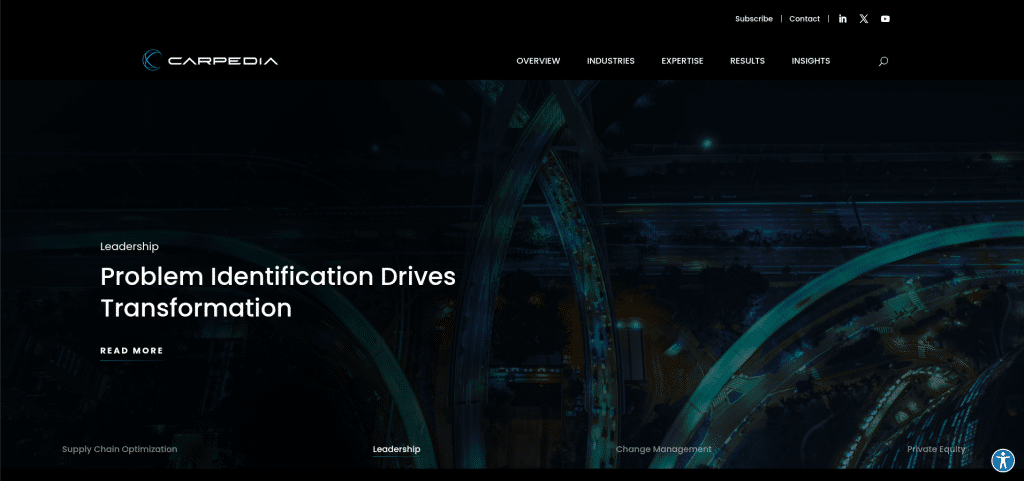1024x481 pixels.
Task: Open the LinkedIn social icon
Action: pyautogui.click(x=842, y=19)
